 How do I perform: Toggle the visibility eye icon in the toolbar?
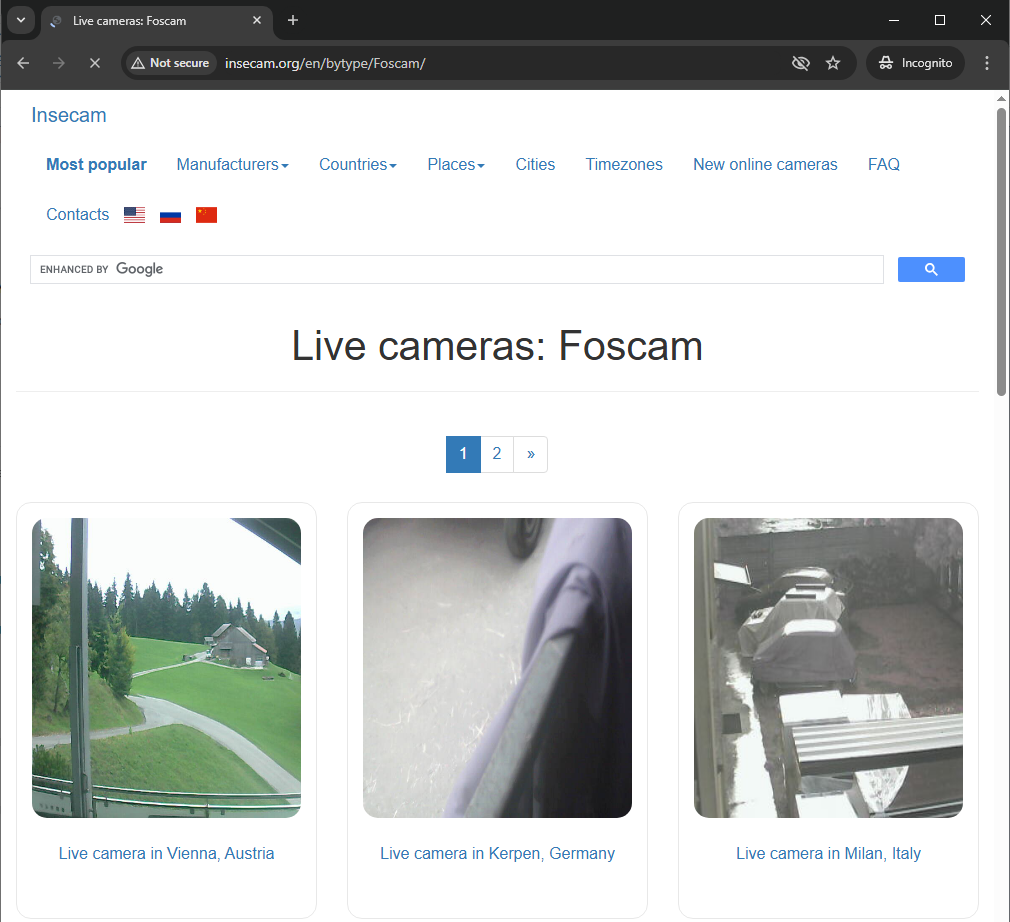pos(800,62)
